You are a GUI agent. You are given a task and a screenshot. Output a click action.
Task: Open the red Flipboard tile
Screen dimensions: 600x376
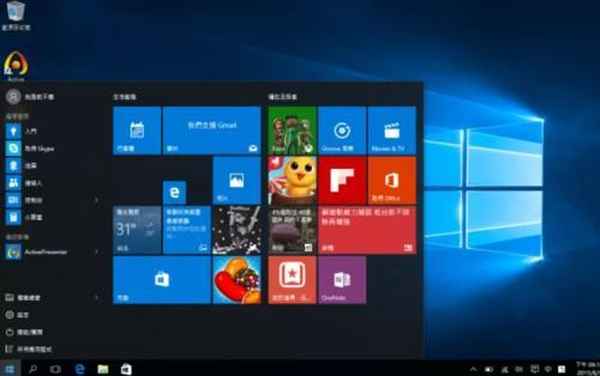[x=342, y=181]
